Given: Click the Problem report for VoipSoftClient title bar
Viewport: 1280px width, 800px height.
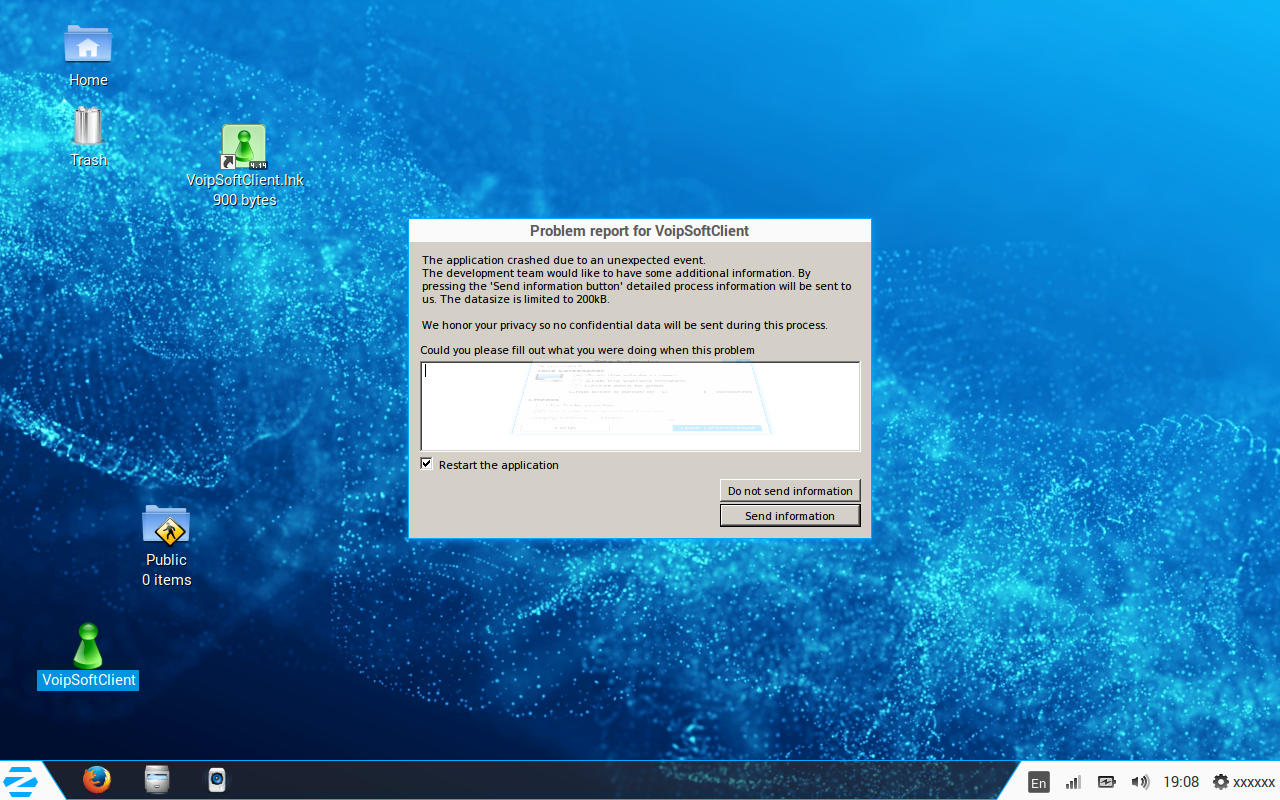Looking at the screenshot, I should 640,231.
